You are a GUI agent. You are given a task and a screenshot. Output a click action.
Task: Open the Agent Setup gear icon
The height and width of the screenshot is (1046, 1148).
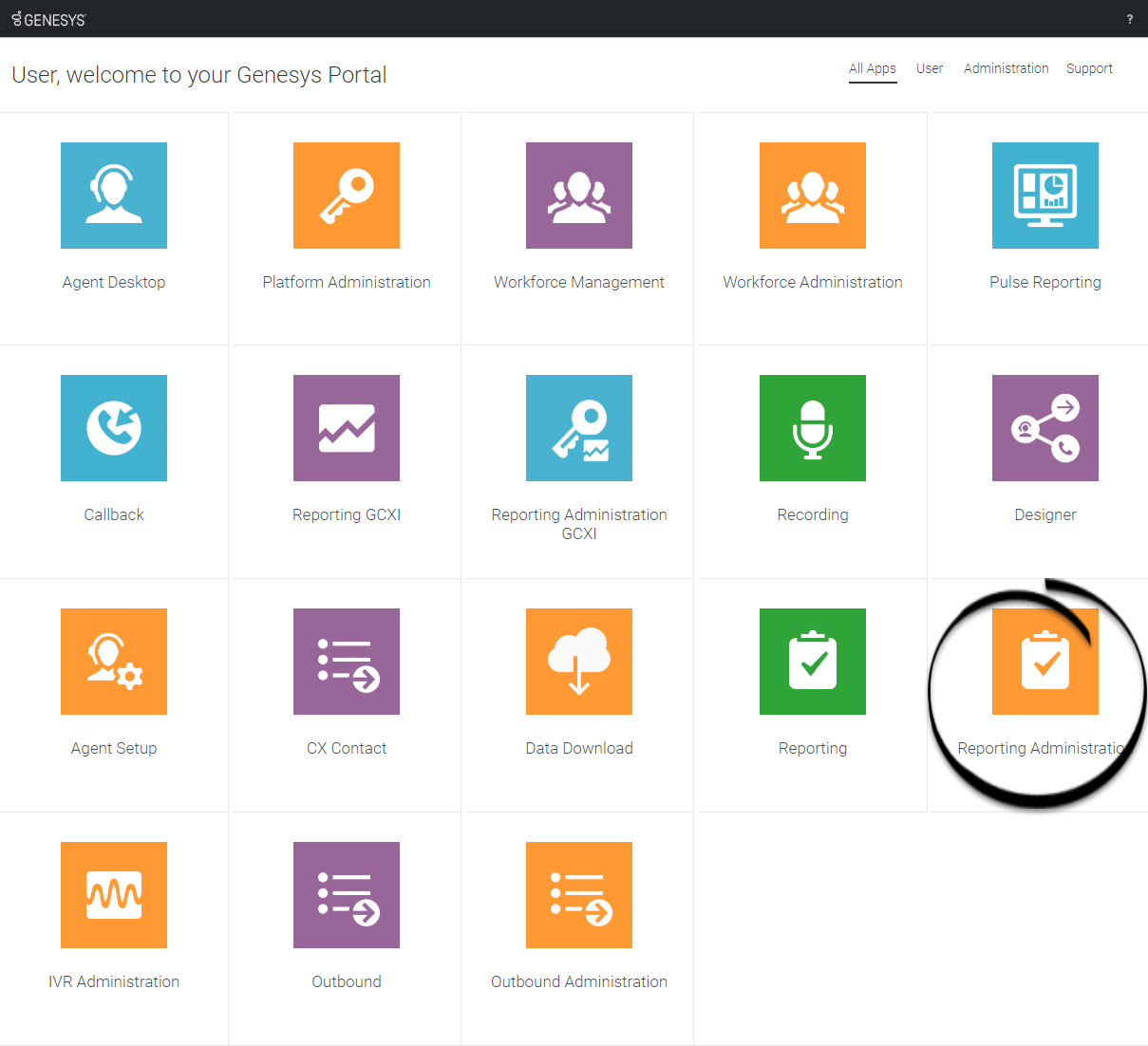pos(114,662)
